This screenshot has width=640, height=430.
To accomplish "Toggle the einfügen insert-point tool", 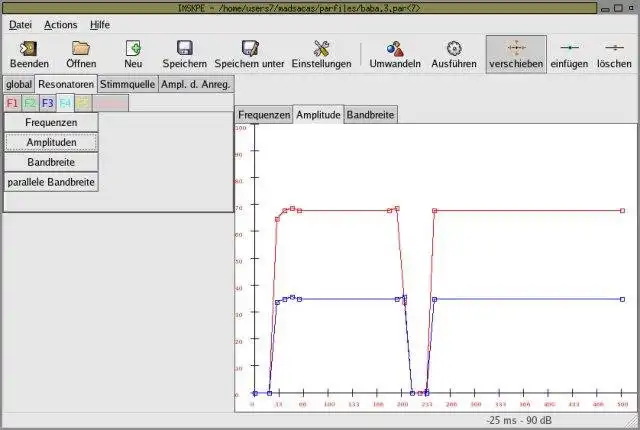I will 569,54.
